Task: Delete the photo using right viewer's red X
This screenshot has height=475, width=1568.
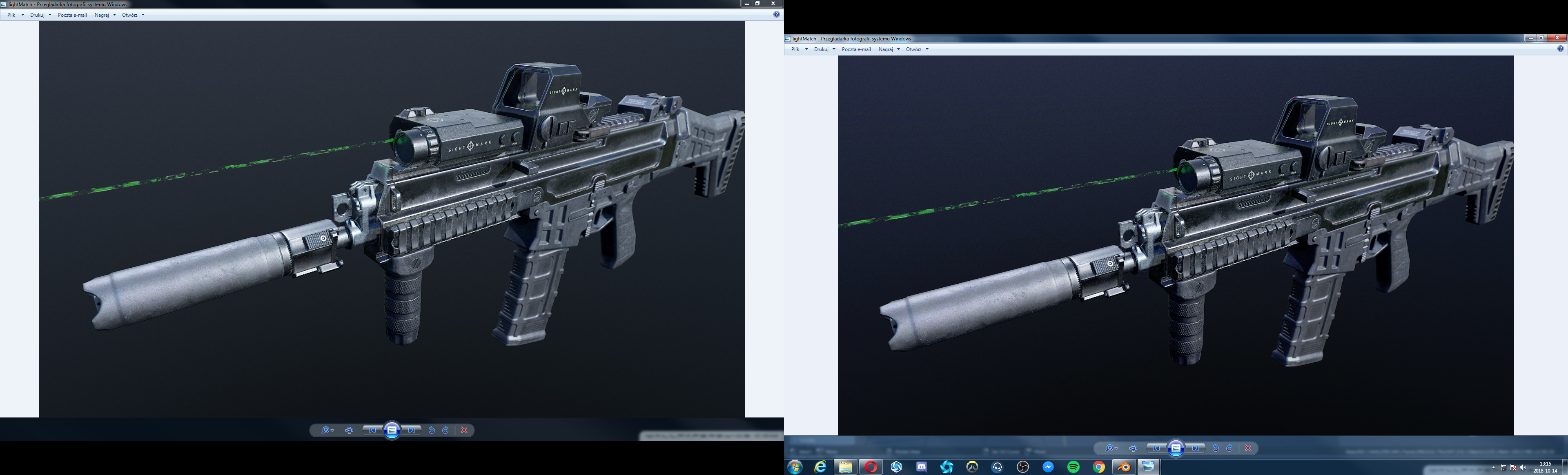Action: point(1248,448)
